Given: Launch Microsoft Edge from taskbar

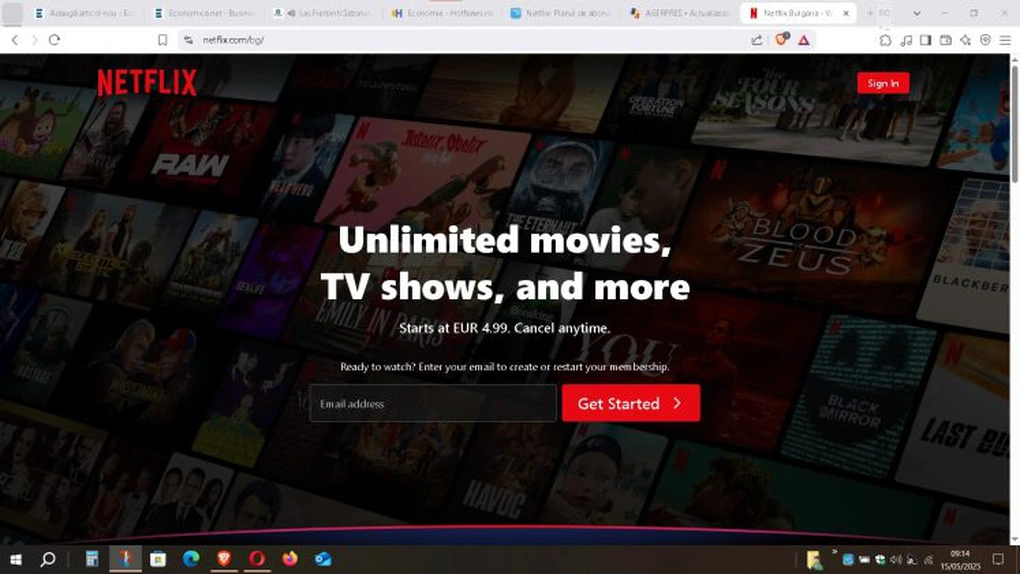Looking at the screenshot, I should coord(191,559).
